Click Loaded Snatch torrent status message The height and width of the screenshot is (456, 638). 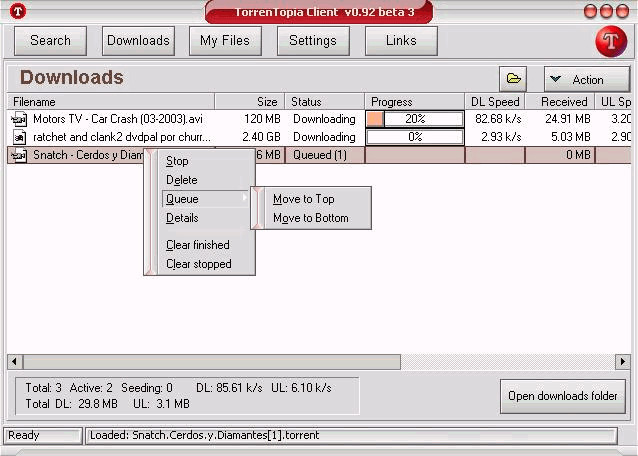point(204,435)
